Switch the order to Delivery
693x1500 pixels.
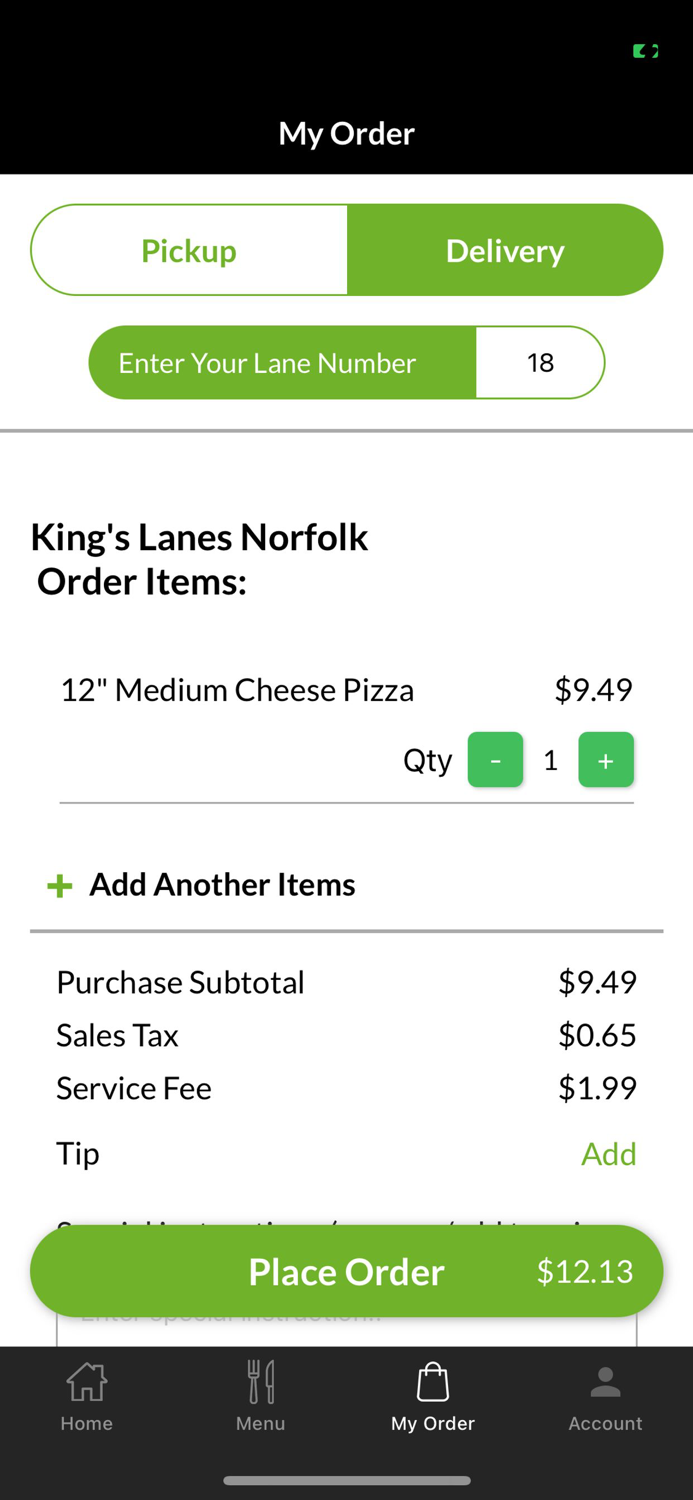(505, 250)
